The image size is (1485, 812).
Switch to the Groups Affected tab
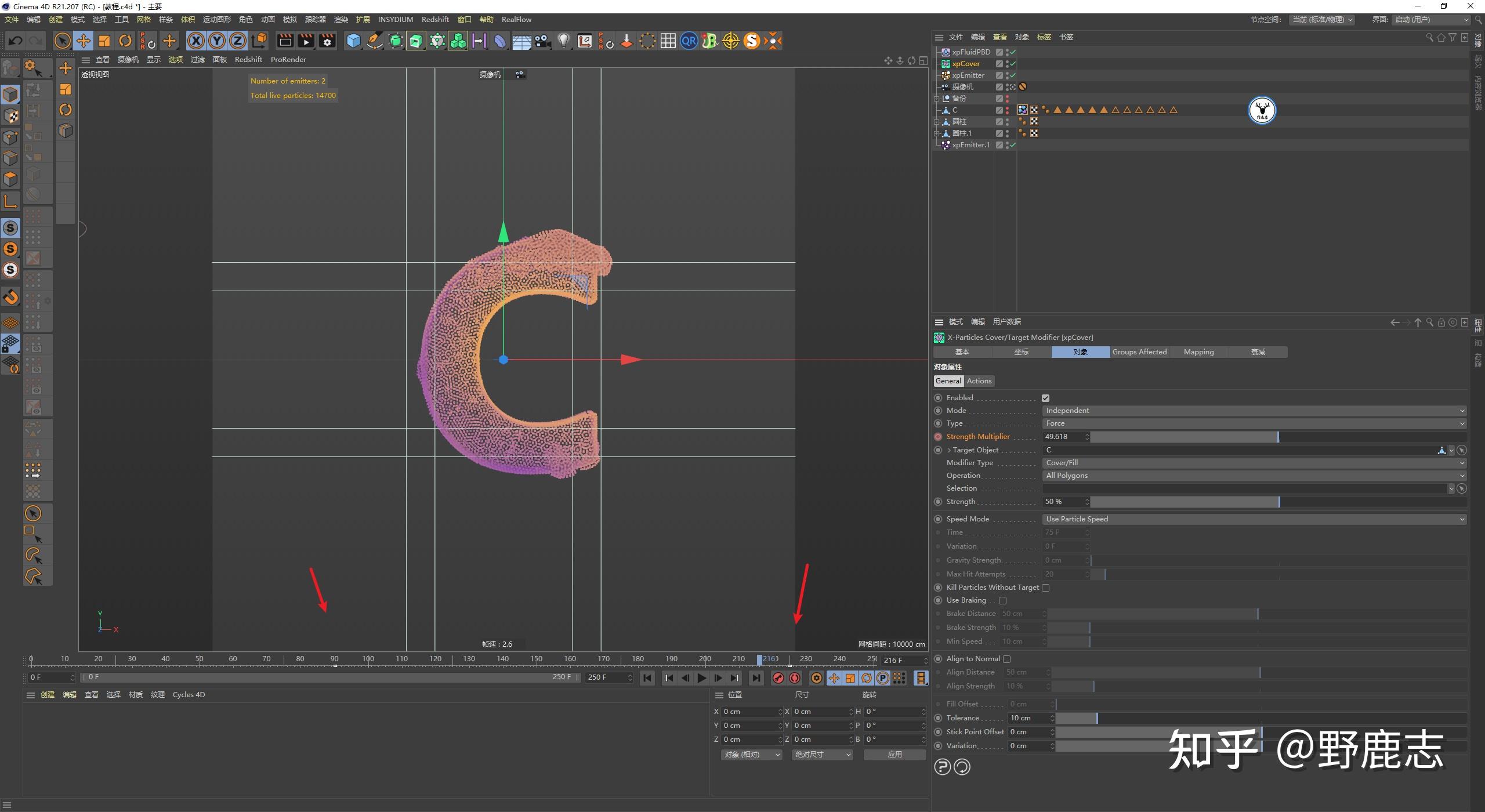(1139, 351)
